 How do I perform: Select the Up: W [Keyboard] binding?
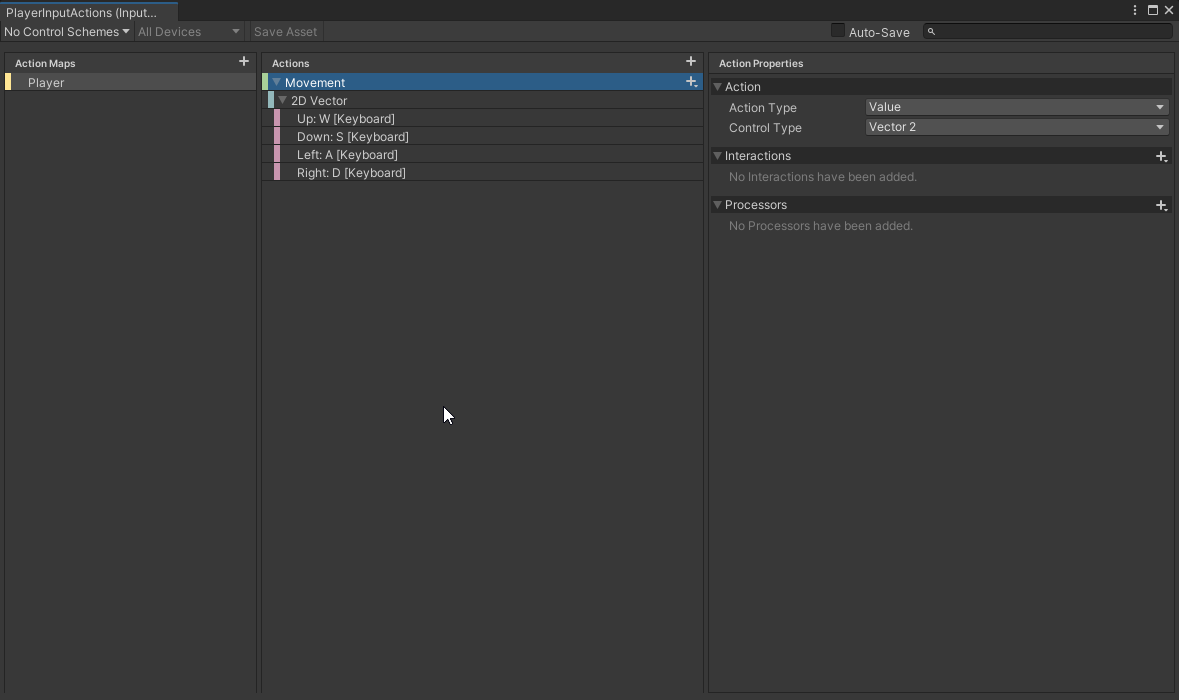point(482,118)
